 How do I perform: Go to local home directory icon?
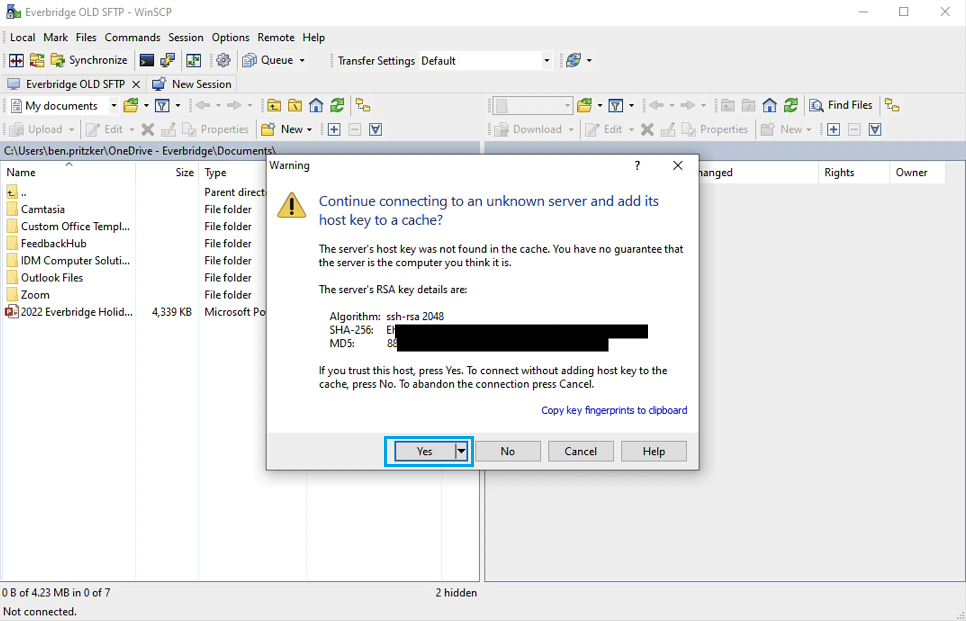[316, 105]
